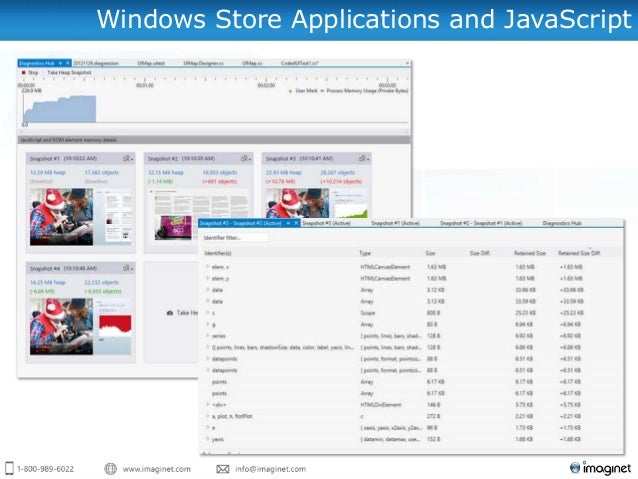Open the red +objects diff link in Snapshot #2
638x479 pixels.
[x=220, y=181]
